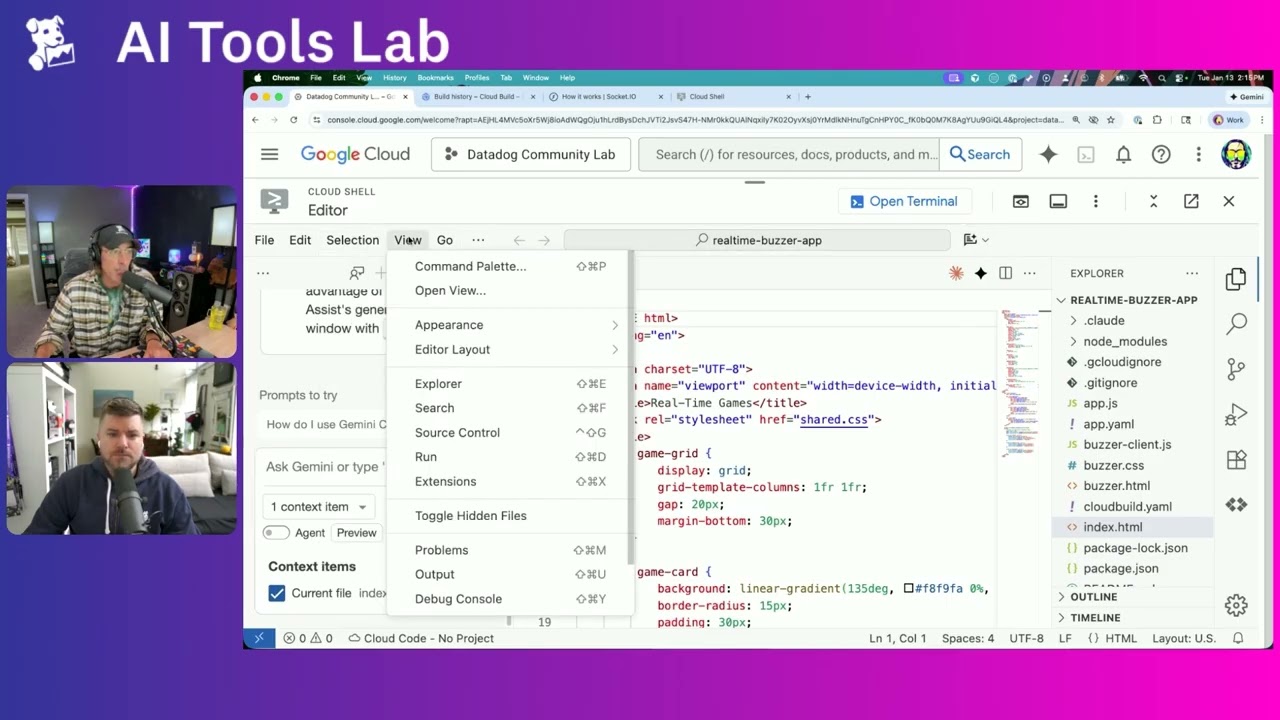Click the HTML language mode in status bar

pos(1112,638)
